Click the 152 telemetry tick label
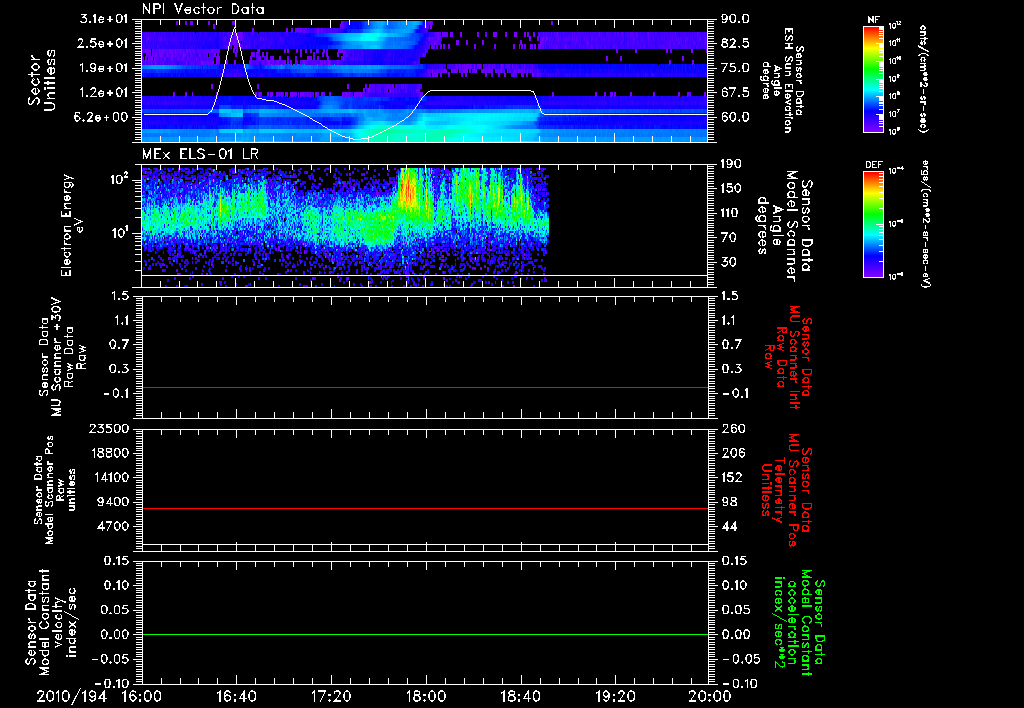 coord(733,477)
